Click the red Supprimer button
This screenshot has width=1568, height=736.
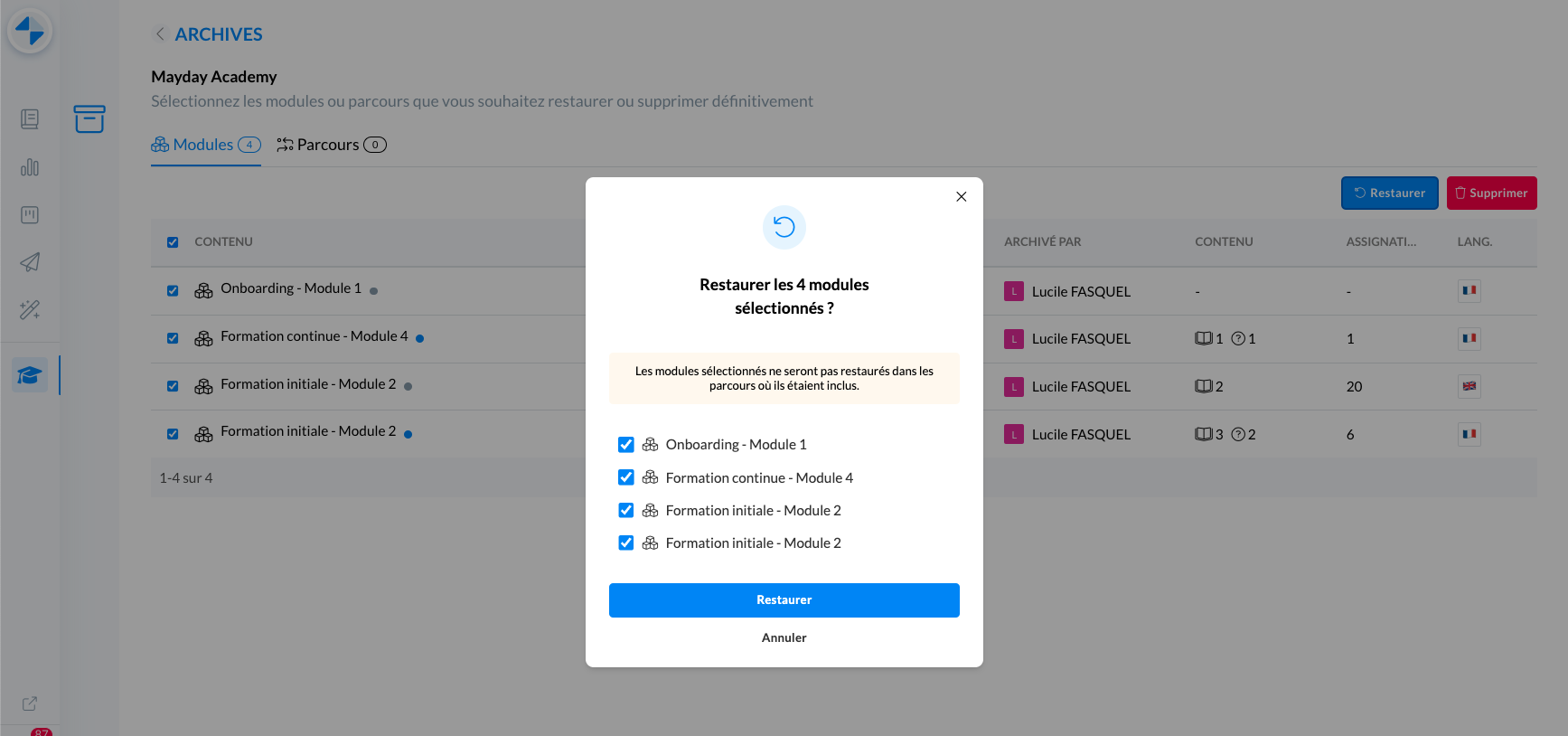tap(1491, 193)
